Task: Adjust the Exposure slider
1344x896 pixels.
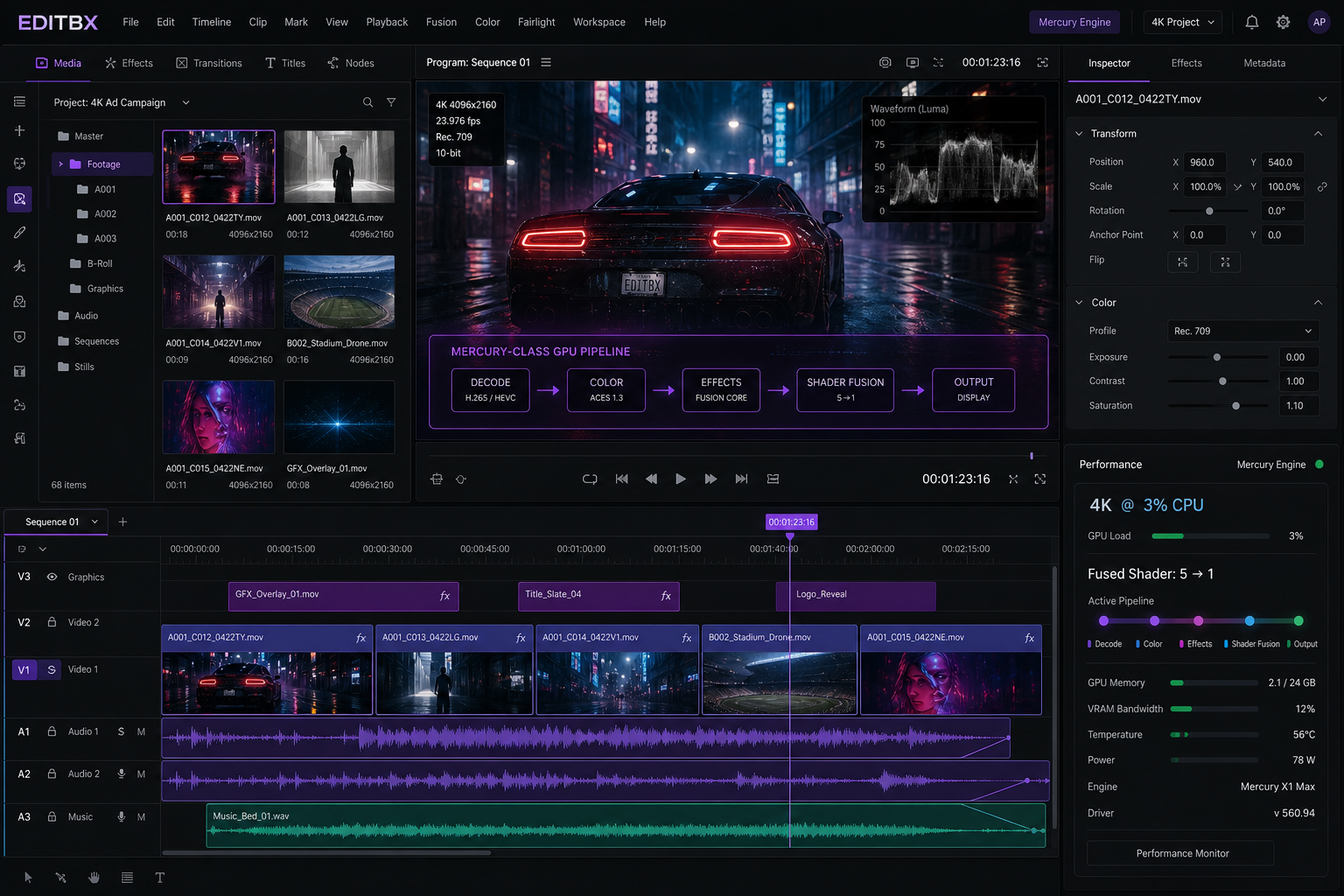Action: tap(1218, 357)
